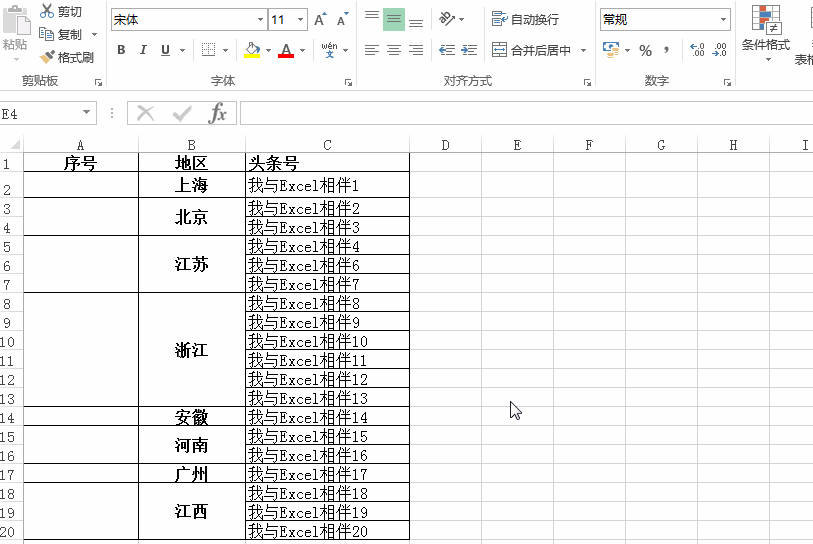Click the formula bar input area

(526, 113)
